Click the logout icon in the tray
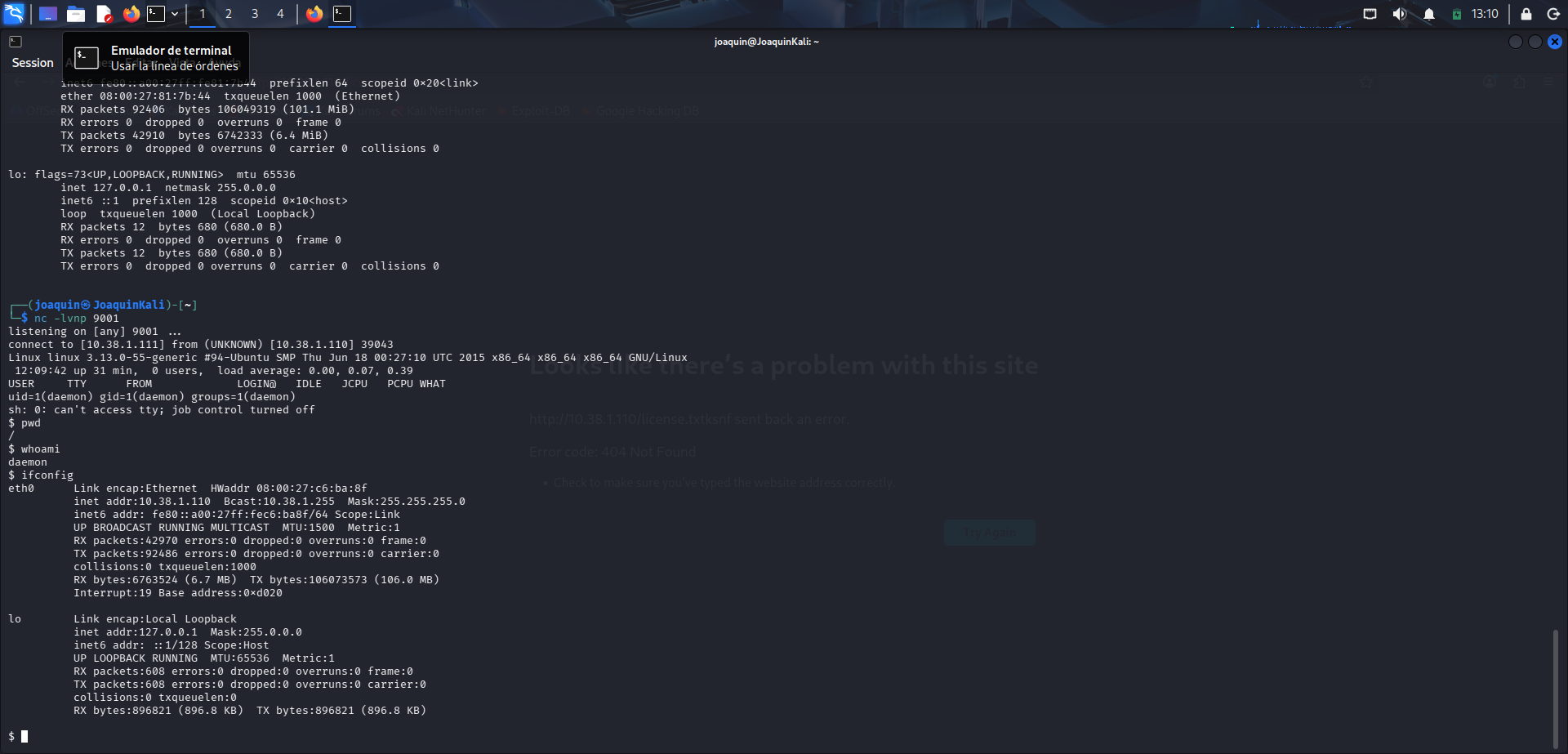This screenshot has height=754, width=1568. click(1553, 13)
